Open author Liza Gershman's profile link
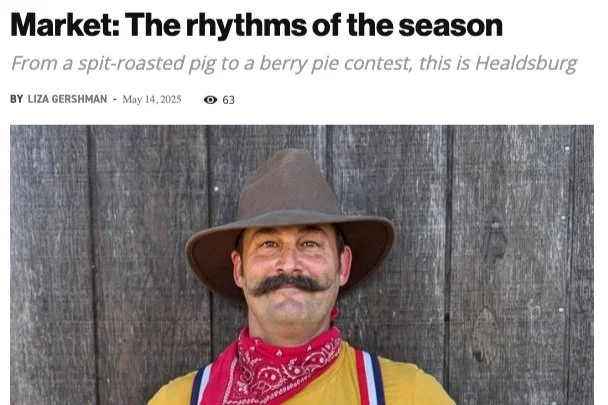The height and width of the screenshot is (405, 608). coord(67,99)
